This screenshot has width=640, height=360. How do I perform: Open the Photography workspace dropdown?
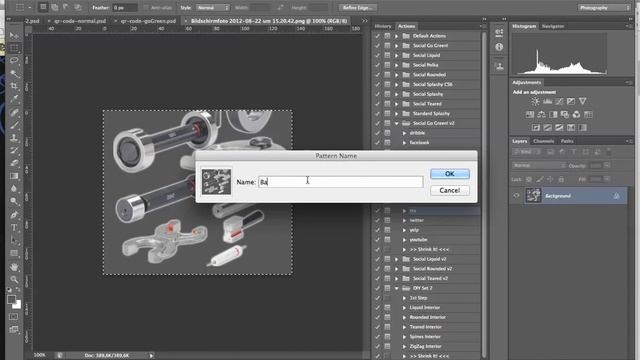pyautogui.click(x=604, y=8)
